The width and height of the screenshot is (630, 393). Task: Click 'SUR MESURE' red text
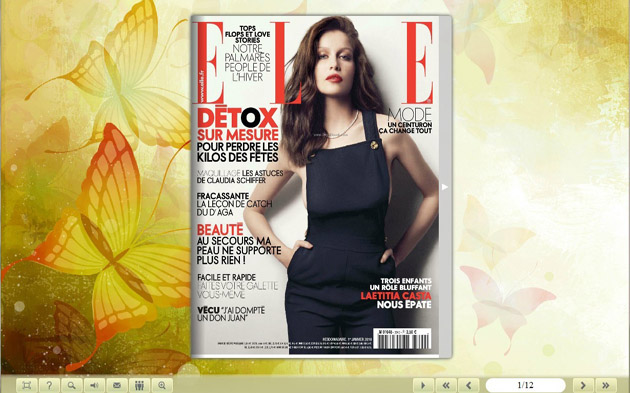coord(237,135)
